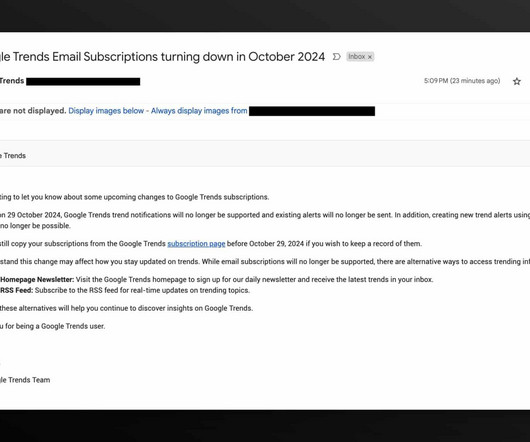Click the 'Homepage Newsletter:' bold heading
The width and height of the screenshot is (530, 442).
pos(37,279)
